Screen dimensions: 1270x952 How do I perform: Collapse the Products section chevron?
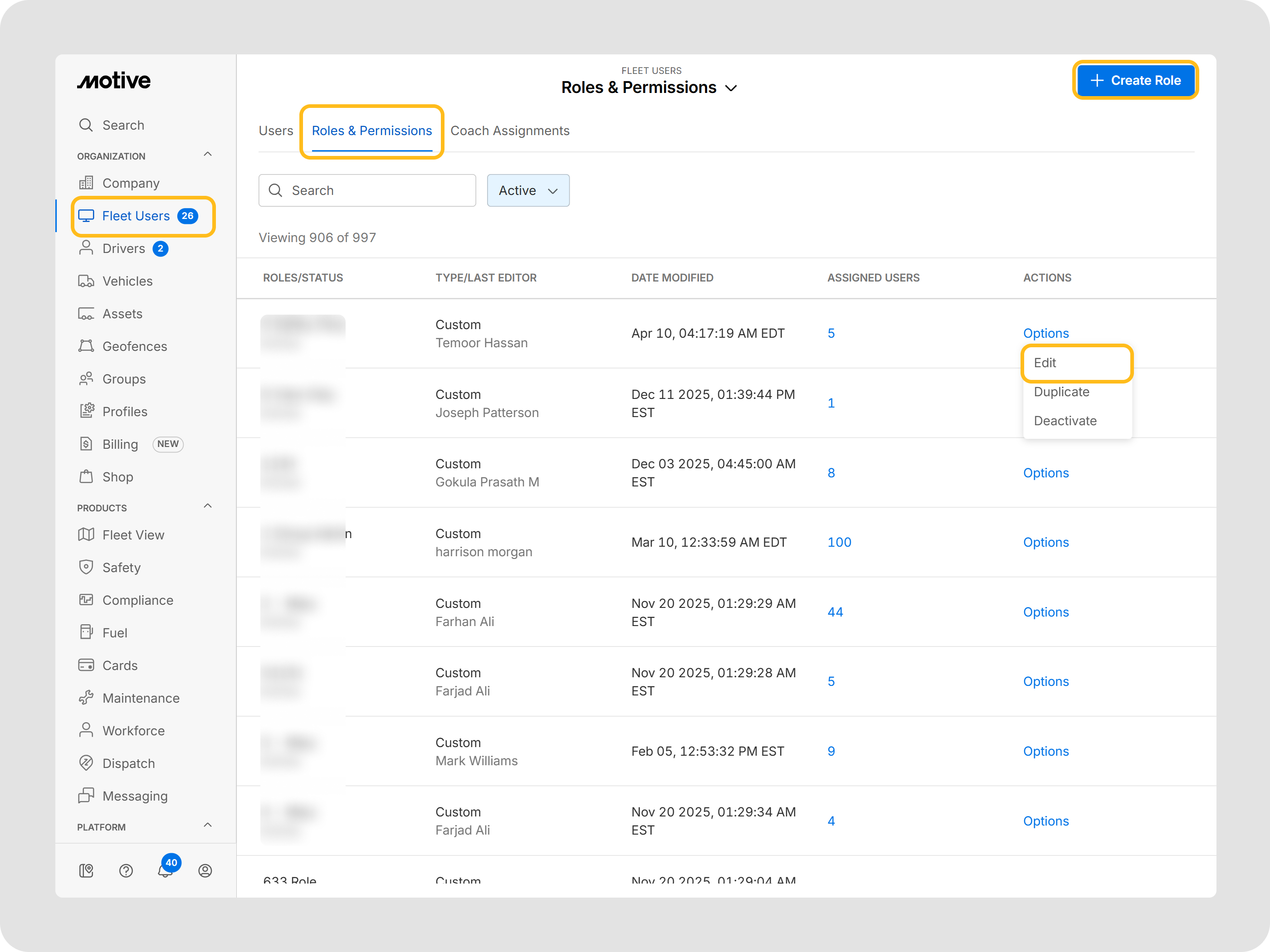pos(208,506)
